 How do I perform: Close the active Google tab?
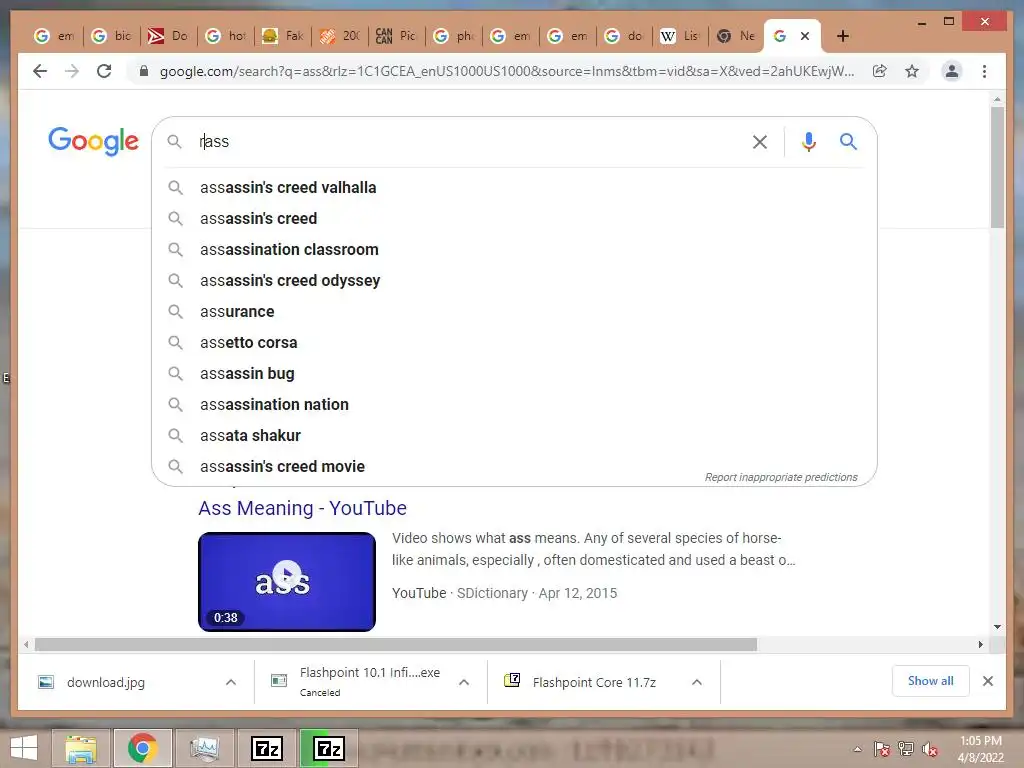pyautogui.click(x=805, y=36)
